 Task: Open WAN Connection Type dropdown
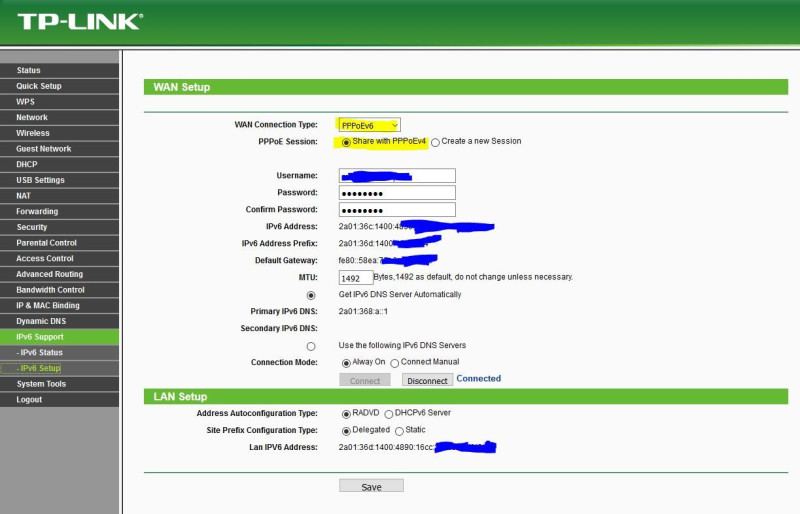tap(369, 125)
